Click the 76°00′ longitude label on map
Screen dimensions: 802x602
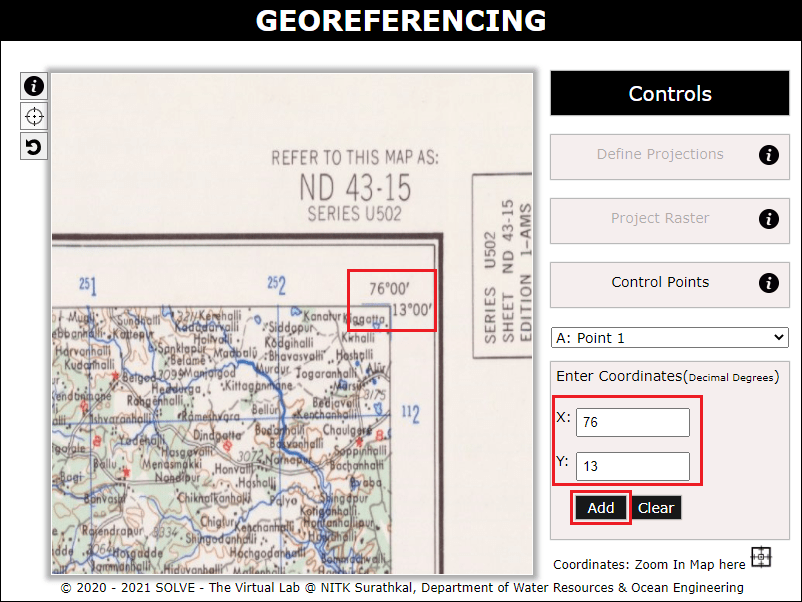(389, 289)
